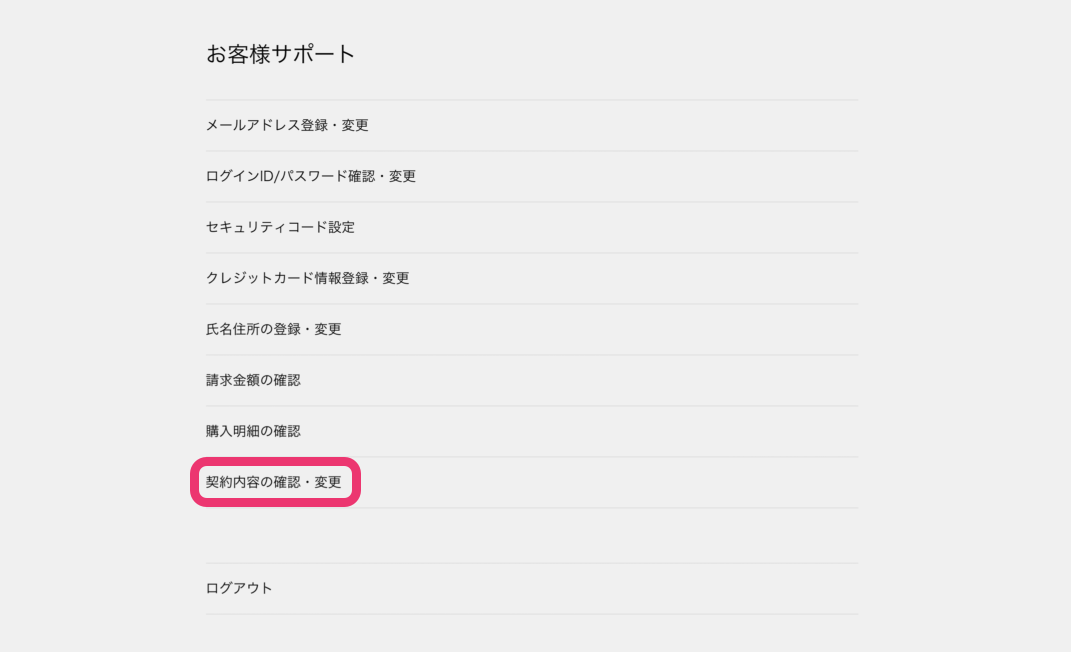Log out using the bottom list item
Screen dimensions: 1071x652
tap(239, 588)
